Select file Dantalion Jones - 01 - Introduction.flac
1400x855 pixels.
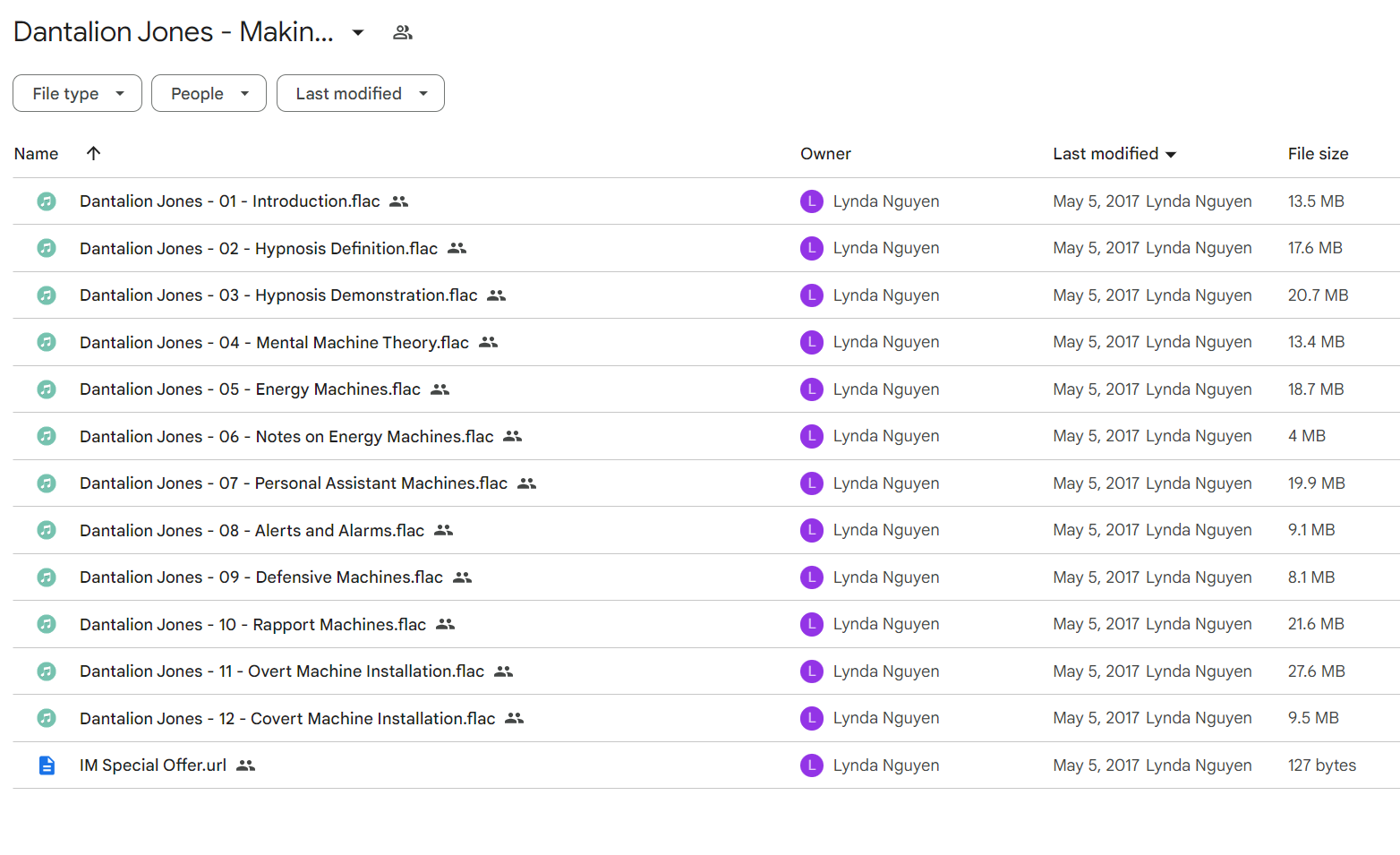[230, 201]
